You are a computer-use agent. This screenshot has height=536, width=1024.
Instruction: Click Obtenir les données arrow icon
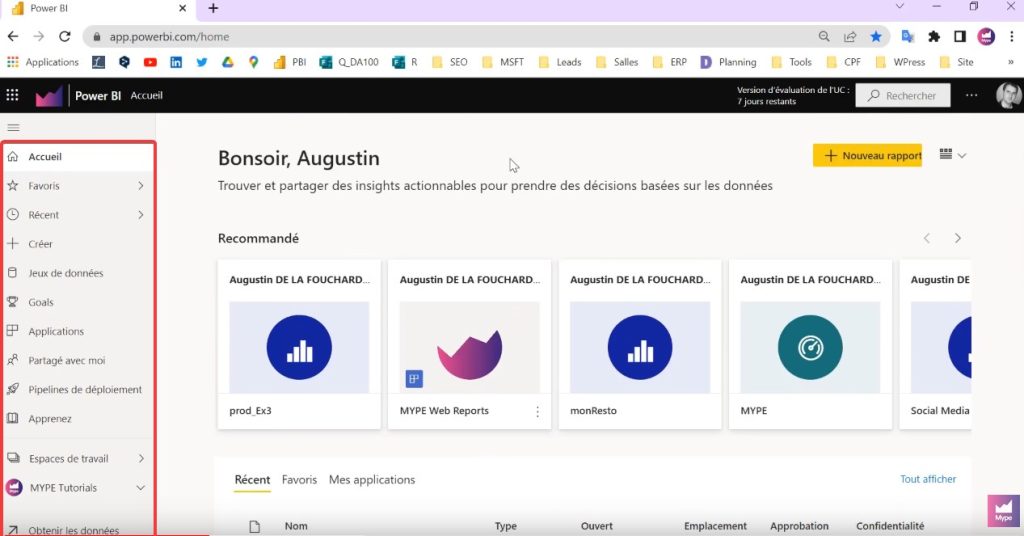pyautogui.click(x=12, y=530)
